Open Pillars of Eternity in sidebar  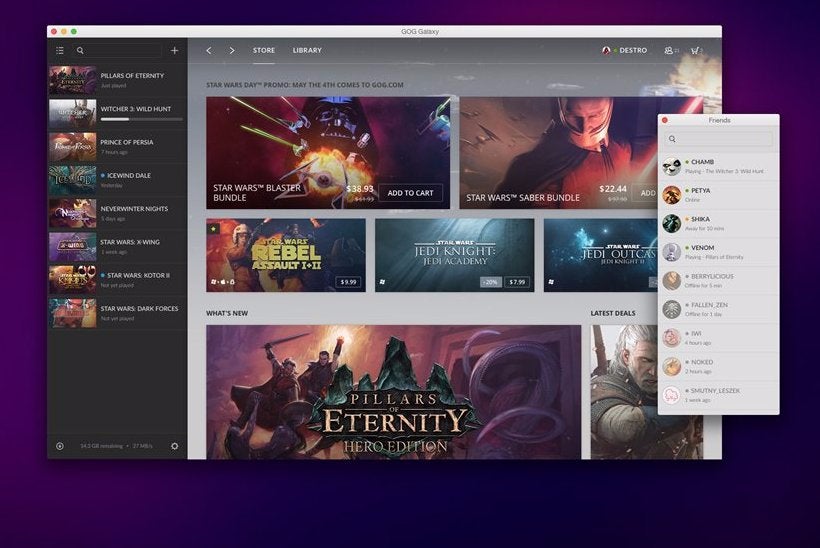[x=117, y=80]
